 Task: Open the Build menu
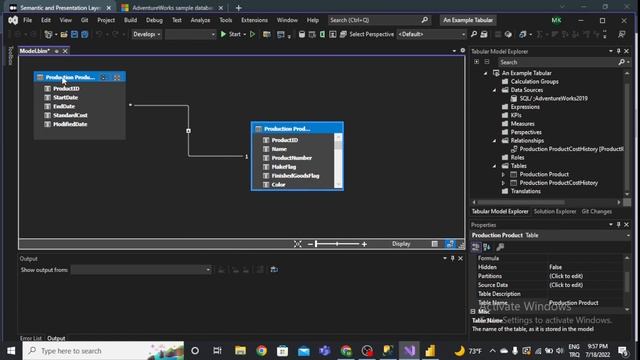click(130, 20)
